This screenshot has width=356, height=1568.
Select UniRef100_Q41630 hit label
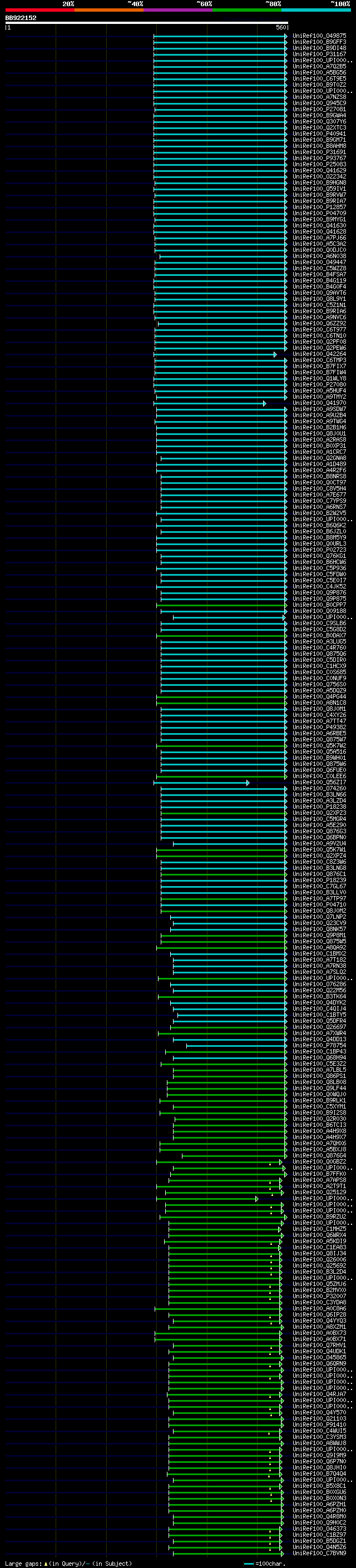(x=319, y=226)
